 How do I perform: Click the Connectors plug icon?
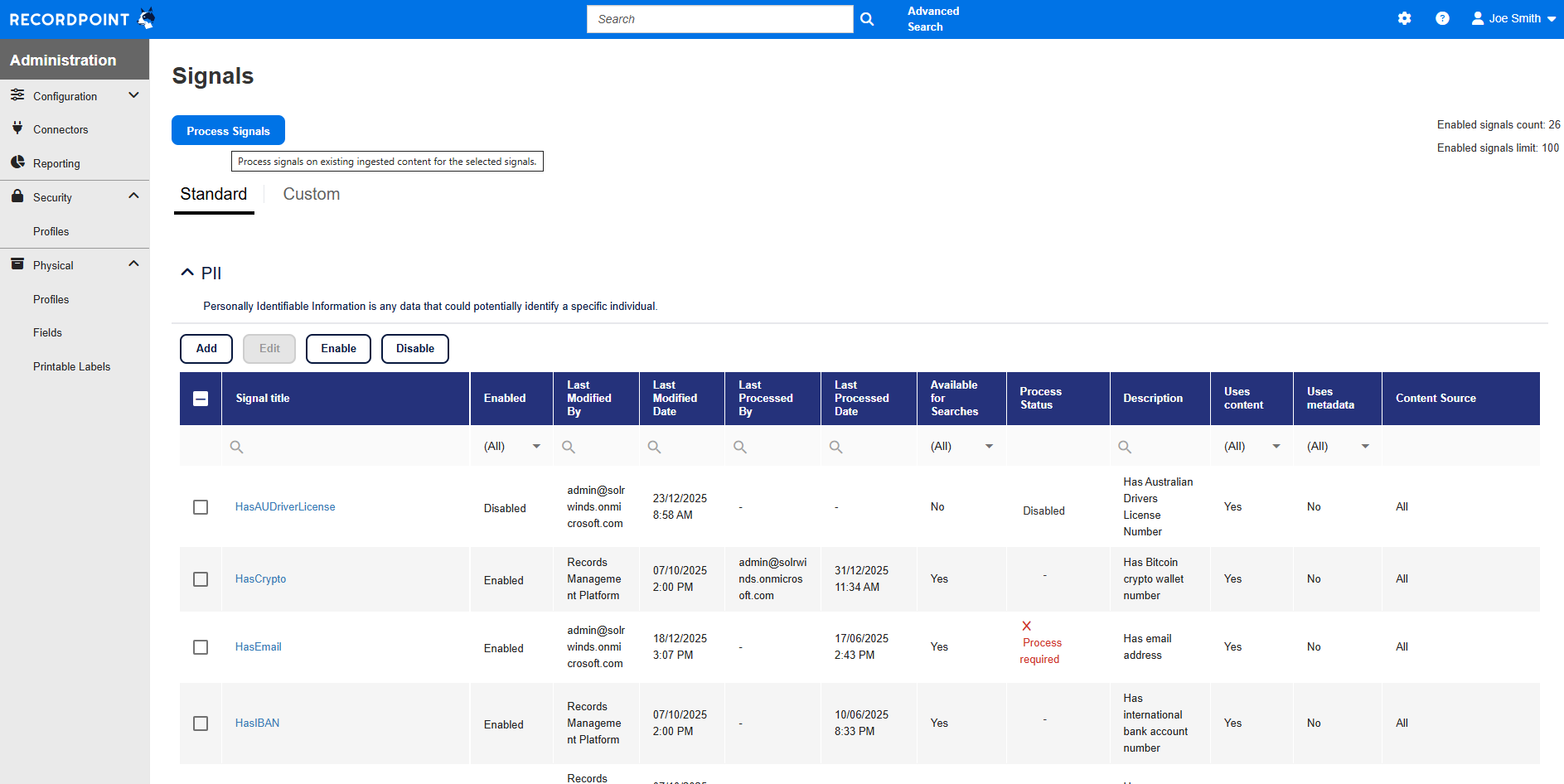[x=17, y=128]
